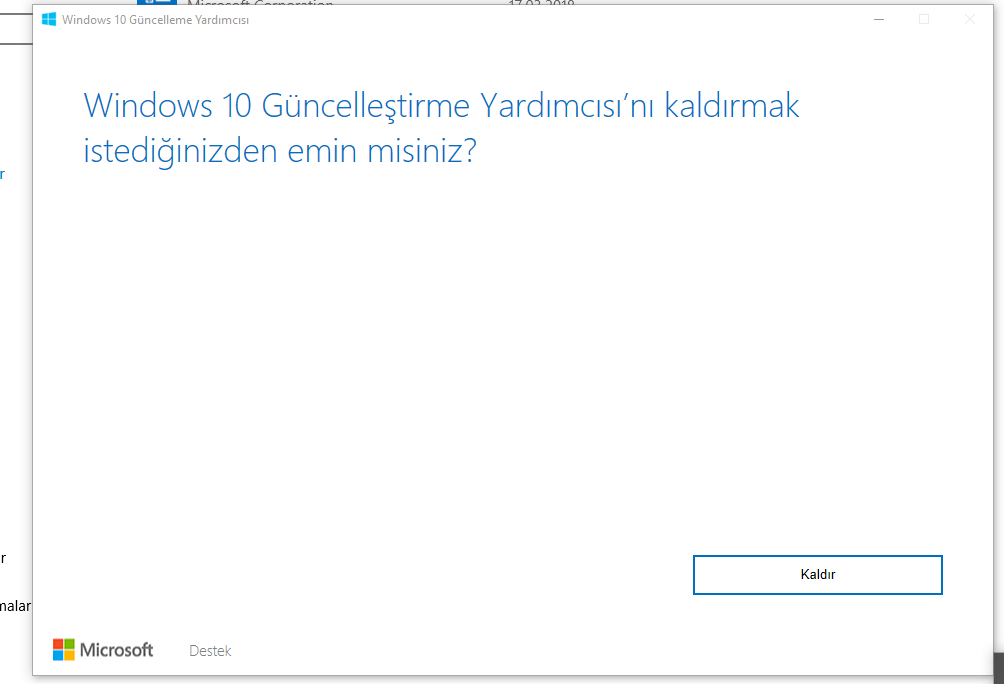This screenshot has height=684, width=1004.
Task: Open the Destek support link
Action: tap(210, 651)
